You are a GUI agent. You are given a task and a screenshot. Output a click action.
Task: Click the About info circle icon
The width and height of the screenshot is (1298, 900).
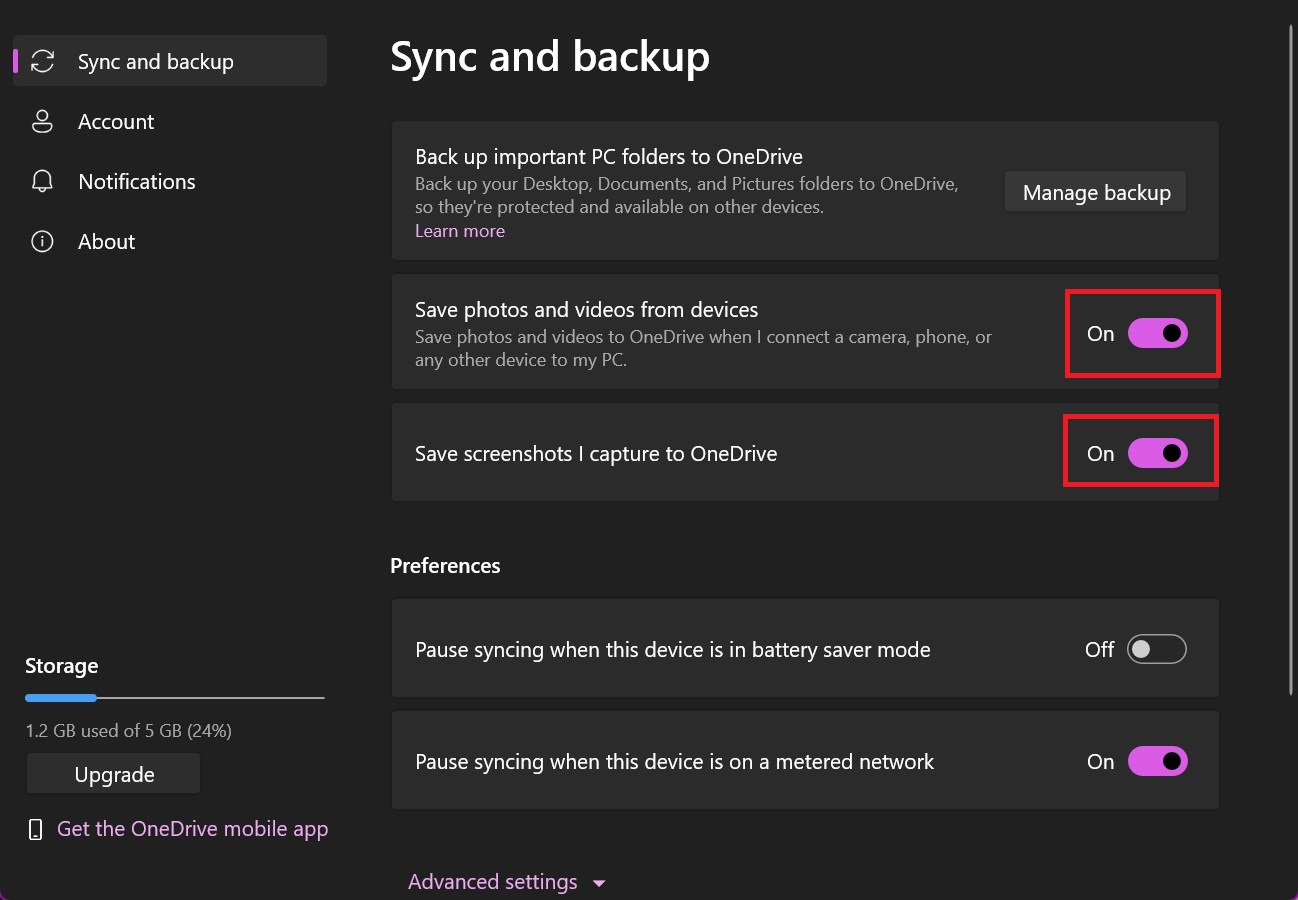42,242
